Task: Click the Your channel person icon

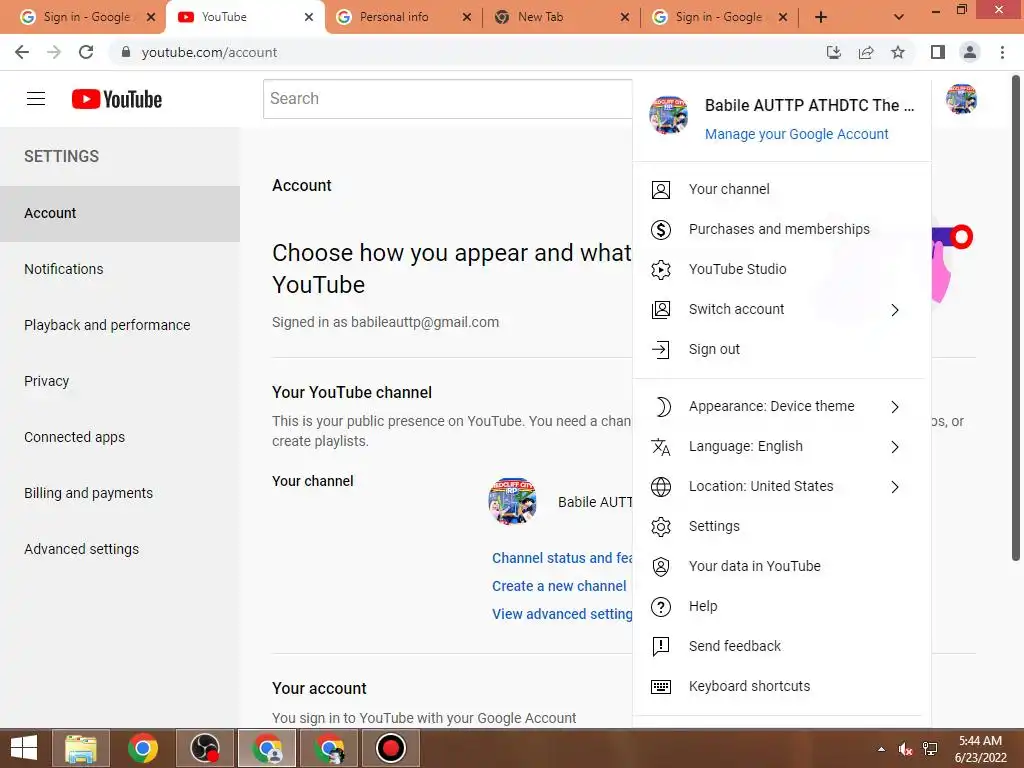Action: 661,189
